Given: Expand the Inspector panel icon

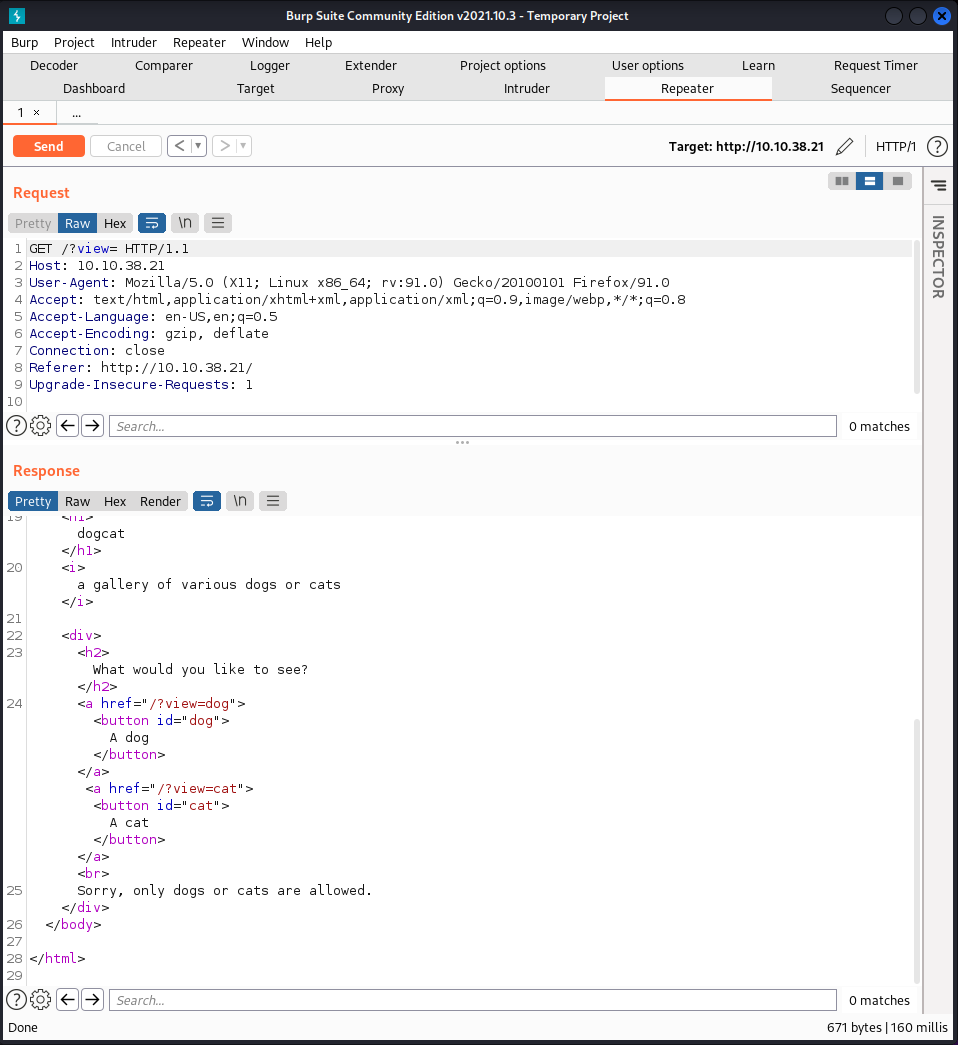Looking at the screenshot, I should tap(939, 185).
